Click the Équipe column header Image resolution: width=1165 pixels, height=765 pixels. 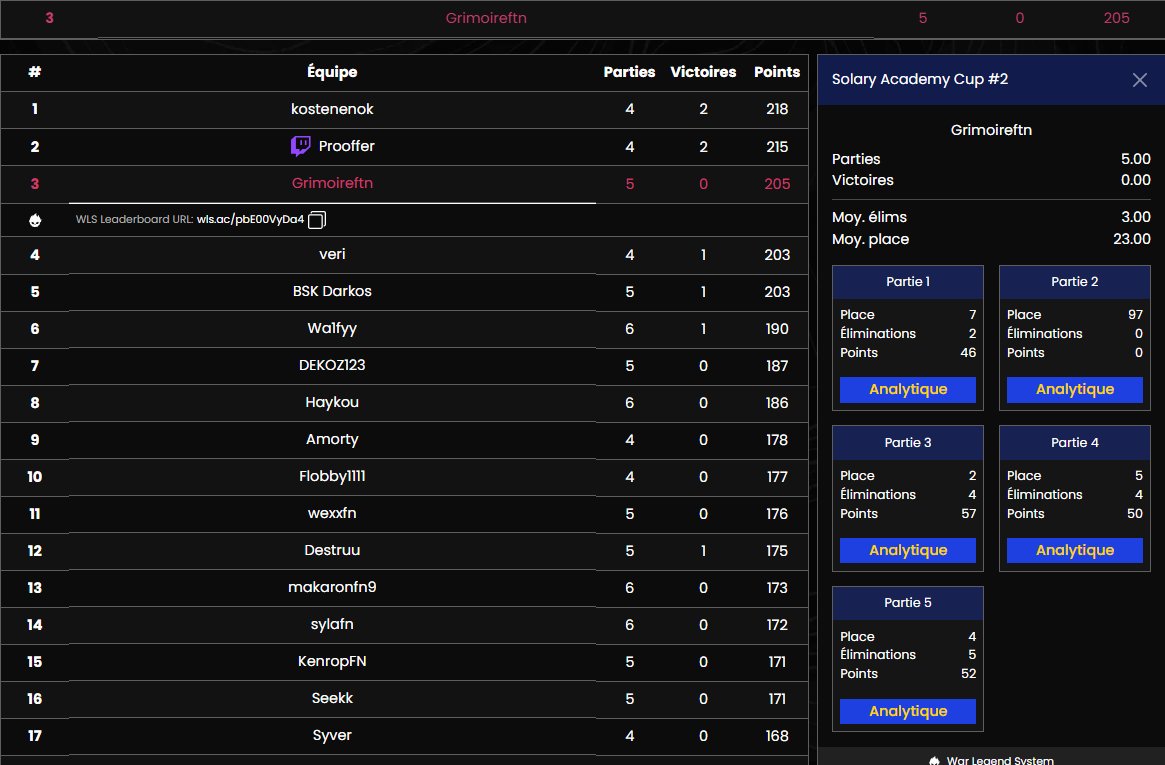[332, 72]
